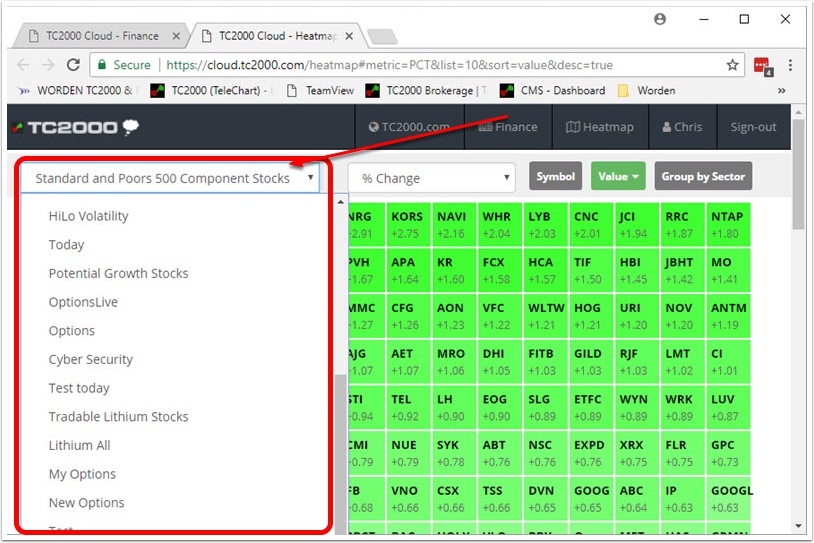Open the Chrome three-dot menu

(x=790, y=65)
